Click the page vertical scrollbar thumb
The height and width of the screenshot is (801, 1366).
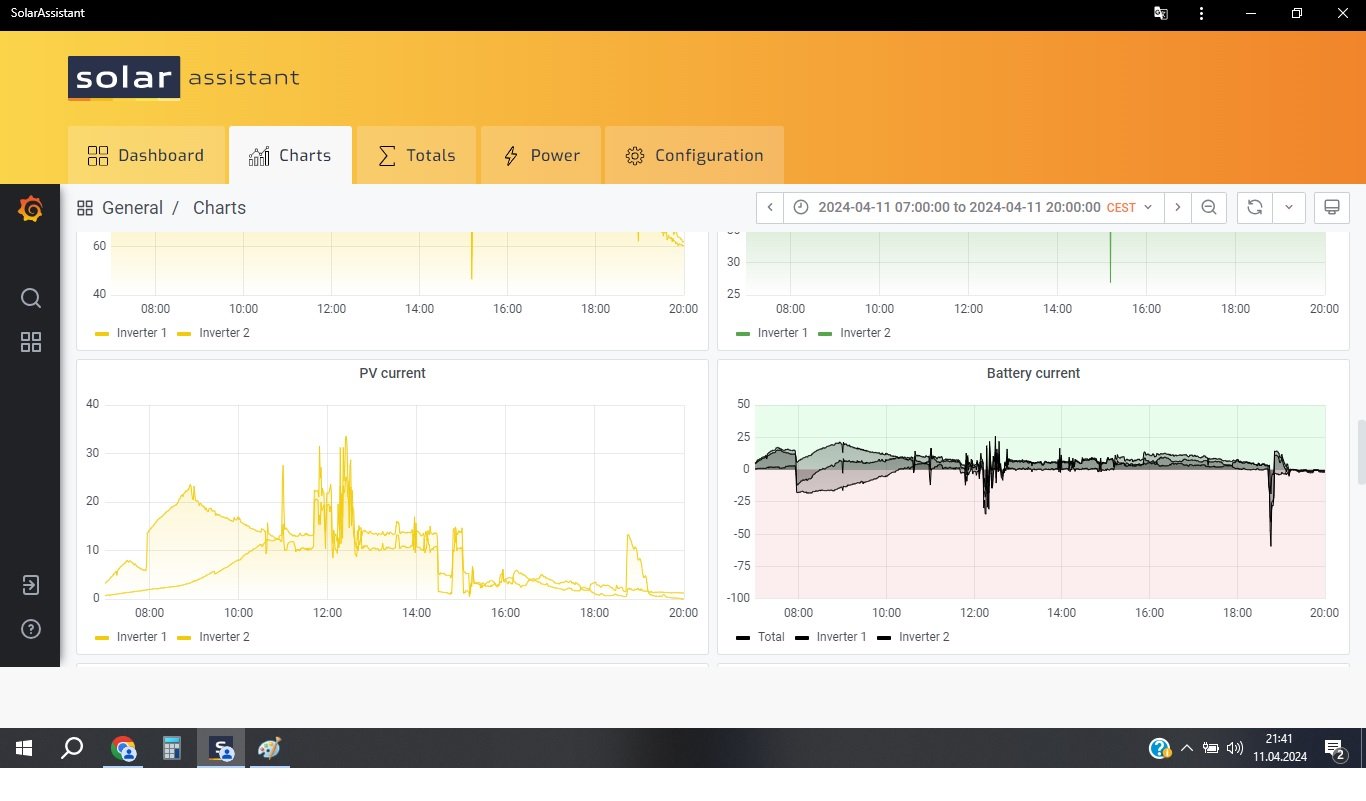tap(1359, 451)
